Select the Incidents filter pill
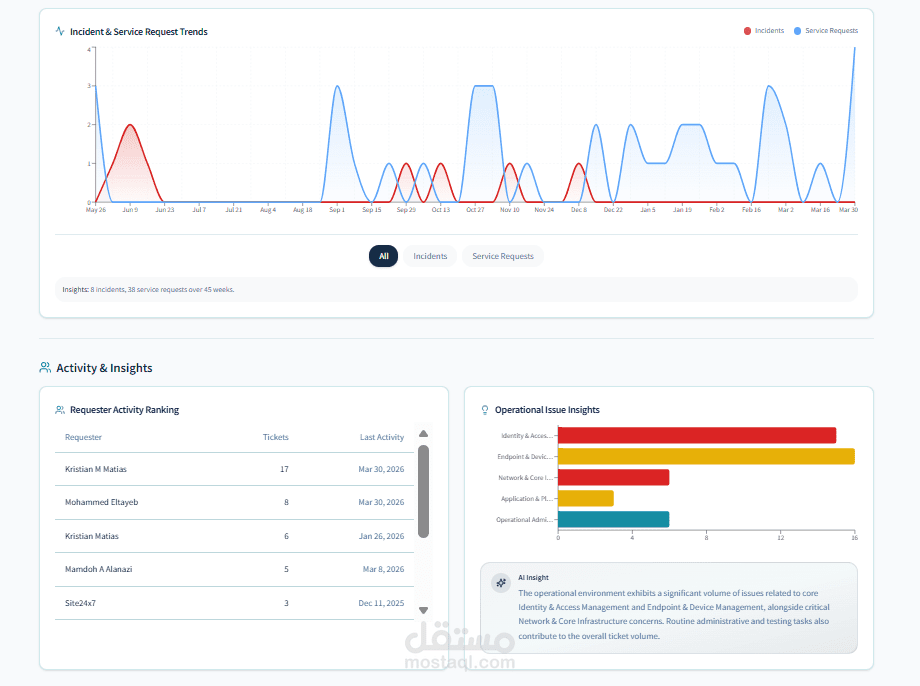 tap(430, 256)
